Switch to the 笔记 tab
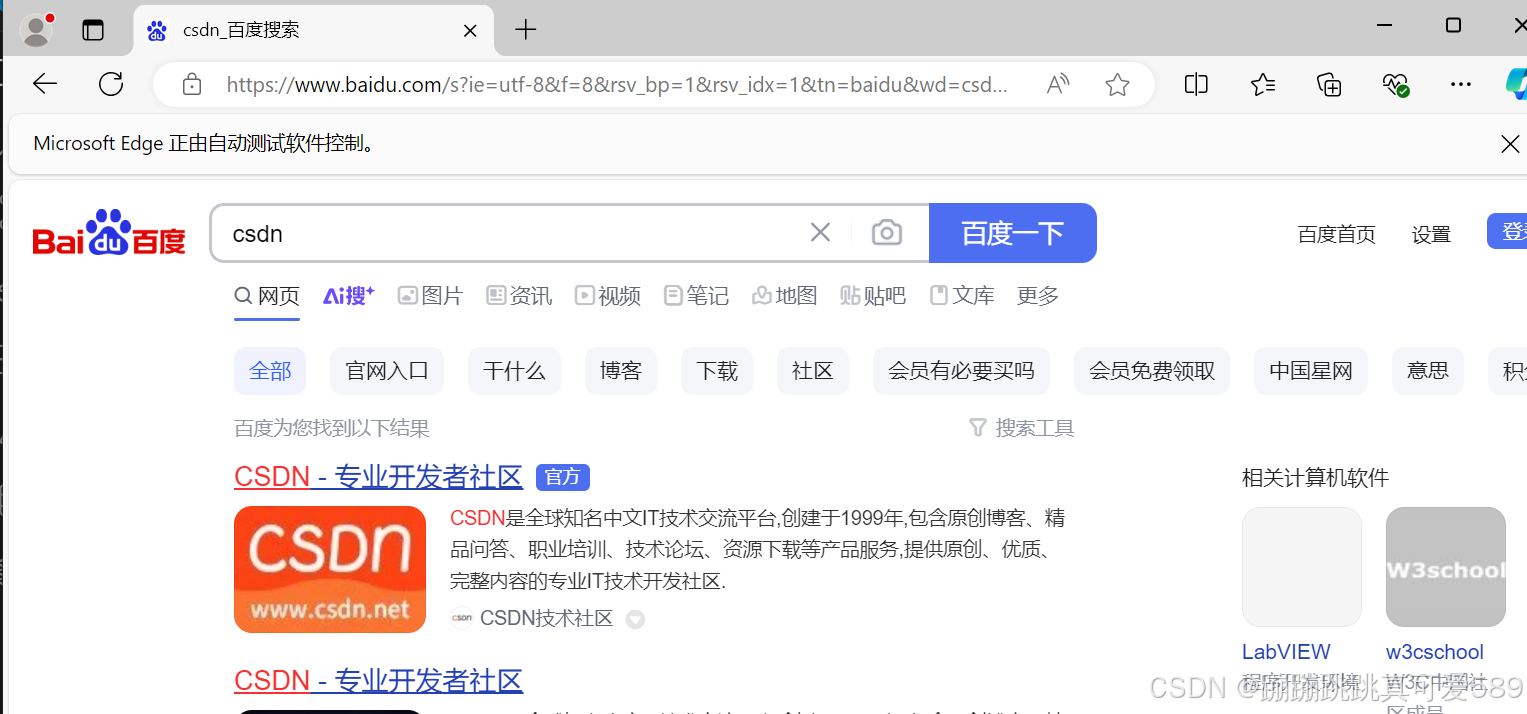This screenshot has width=1527, height=714. (x=697, y=296)
